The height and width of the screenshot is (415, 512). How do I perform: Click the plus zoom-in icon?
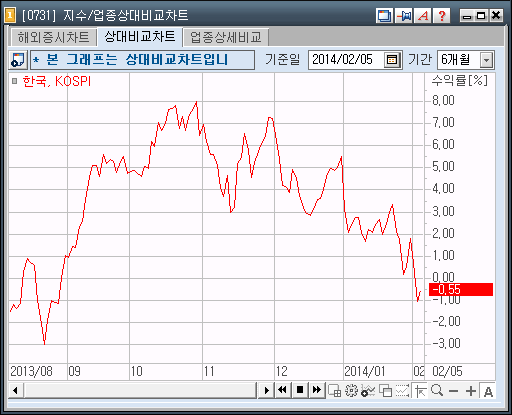click(471, 391)
